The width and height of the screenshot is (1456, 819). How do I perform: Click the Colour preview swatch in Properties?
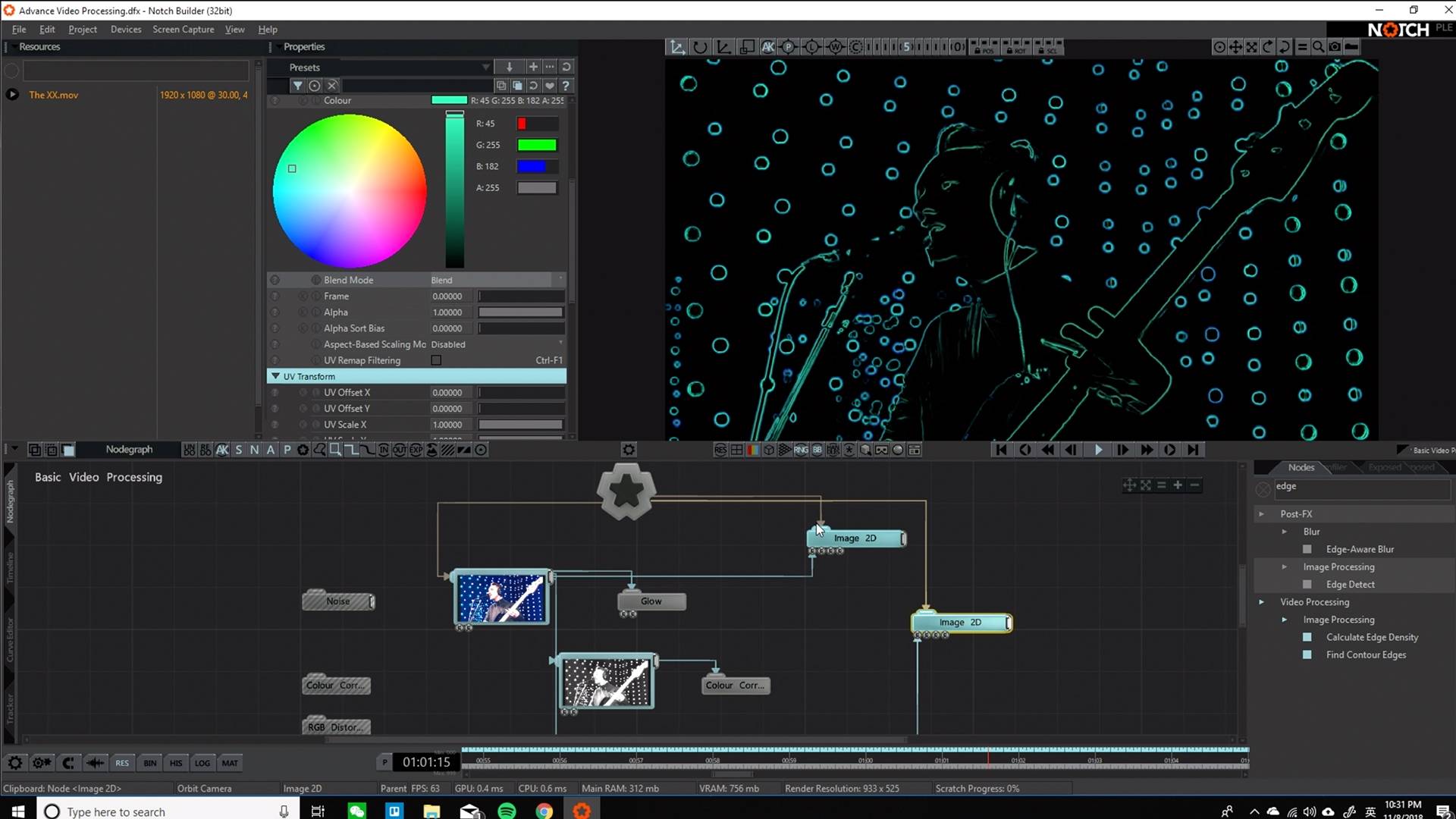pos(450,100)
